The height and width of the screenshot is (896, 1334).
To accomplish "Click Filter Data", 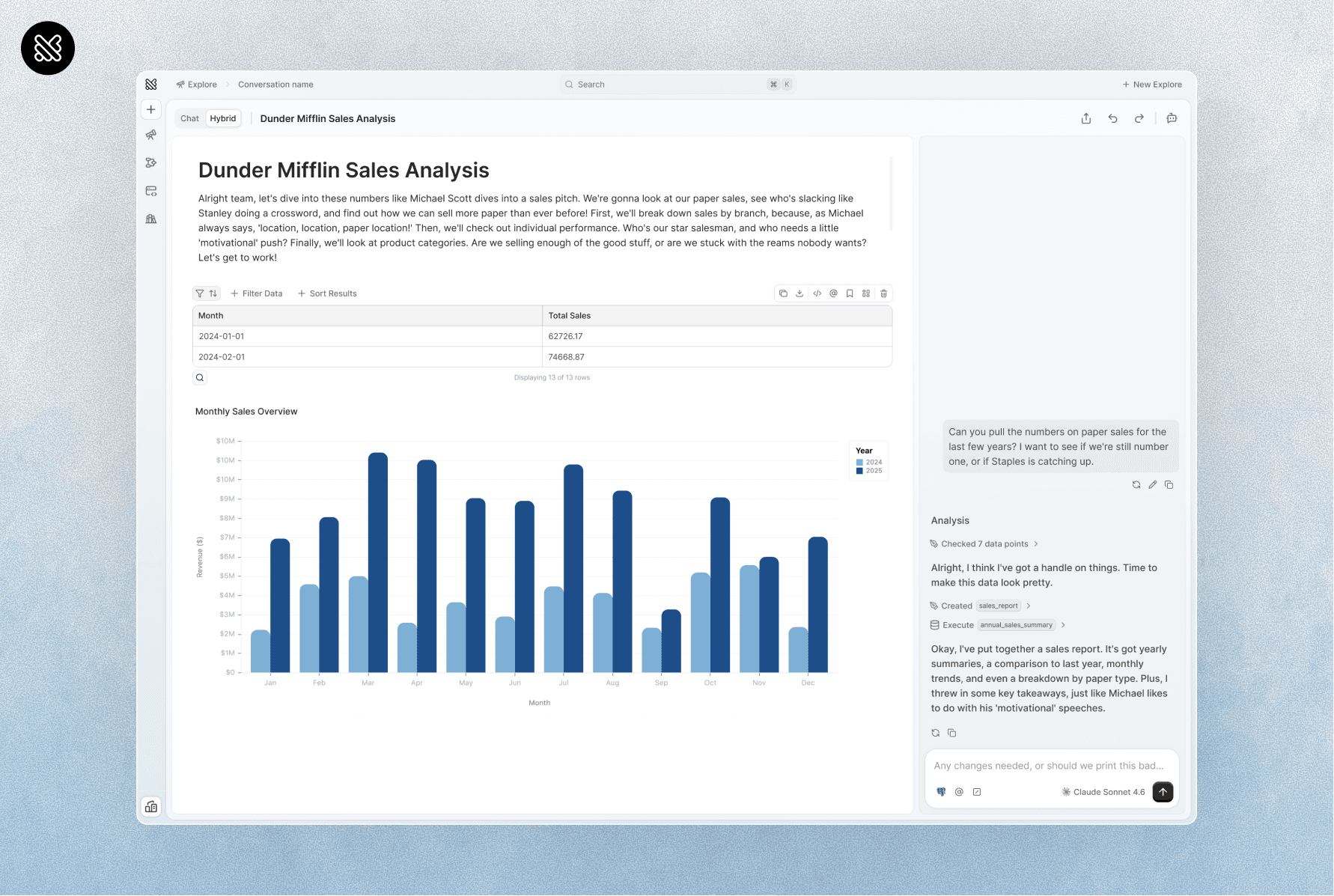I will point(256,293).
